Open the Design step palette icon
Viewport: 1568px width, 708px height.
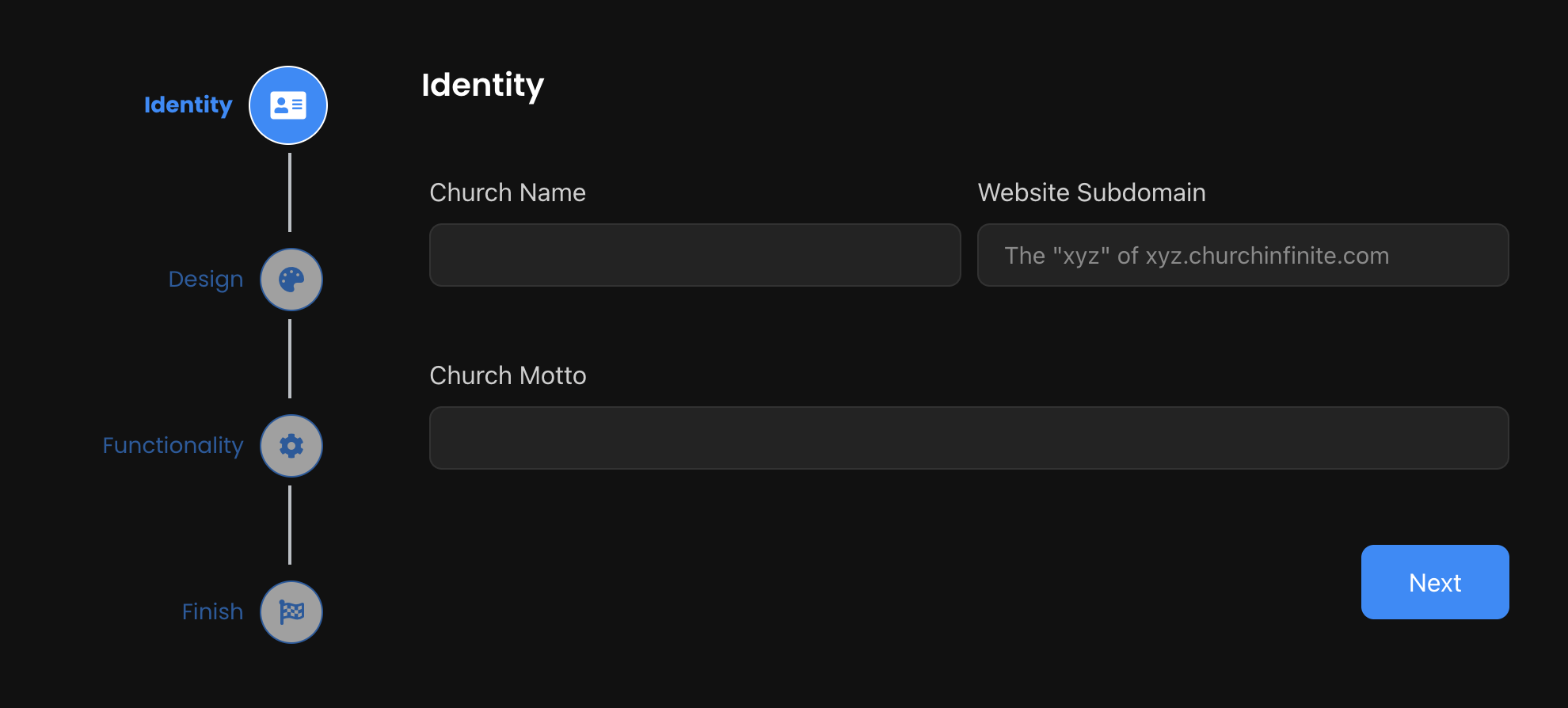pos(291,280)
